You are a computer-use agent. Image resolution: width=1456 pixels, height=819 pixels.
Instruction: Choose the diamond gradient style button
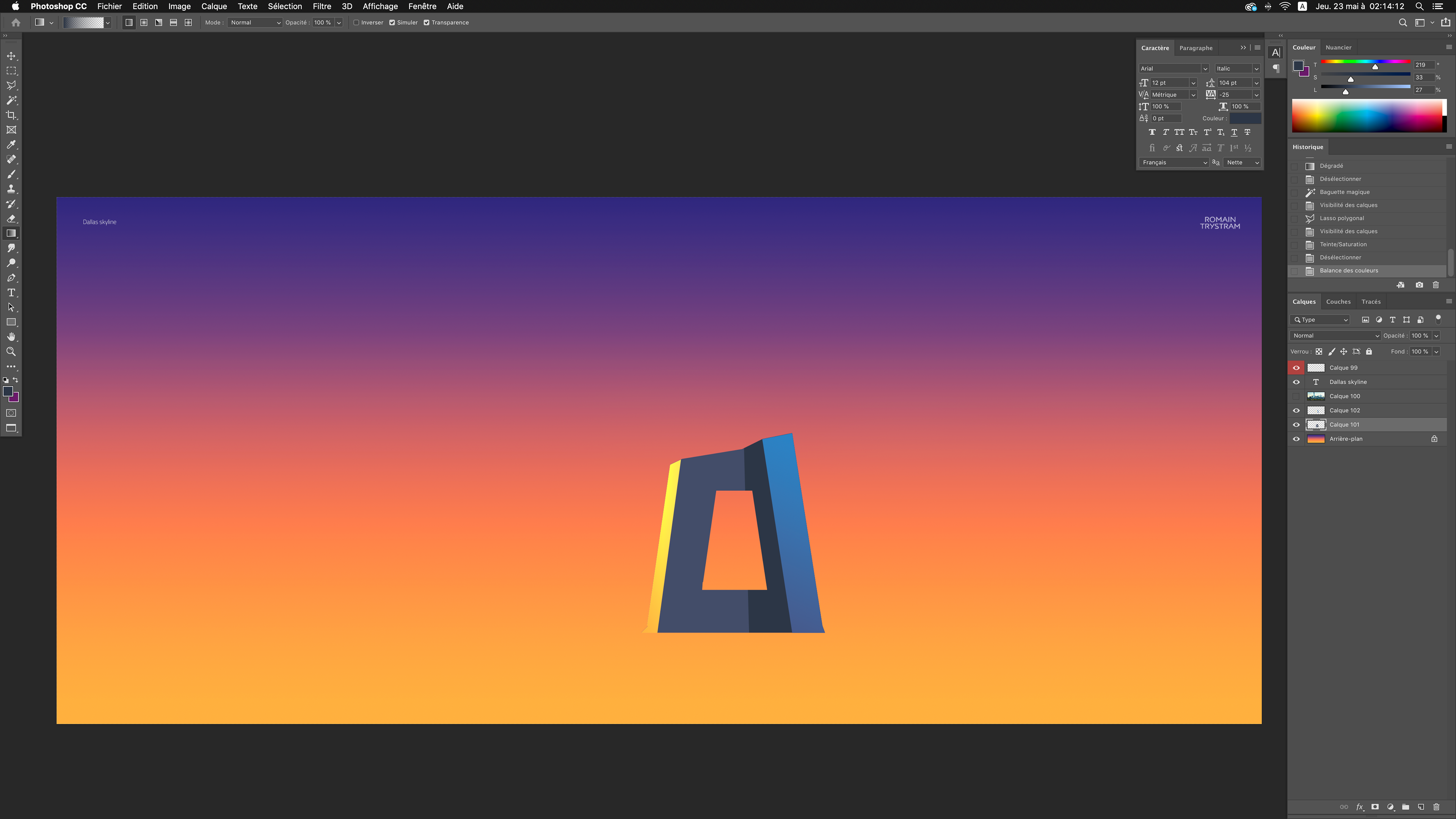[188, 23]
